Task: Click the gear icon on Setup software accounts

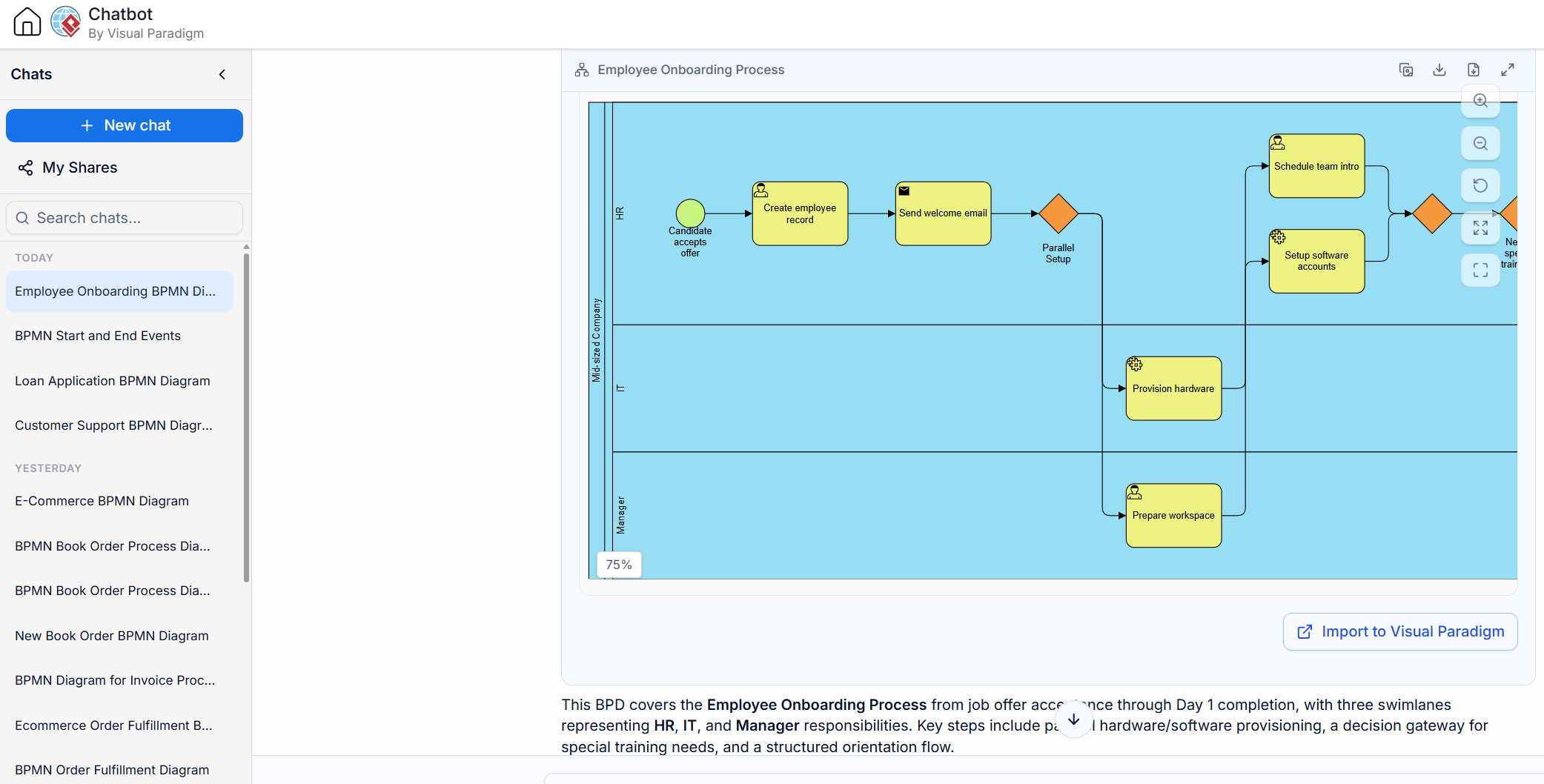Action: 1278,237
